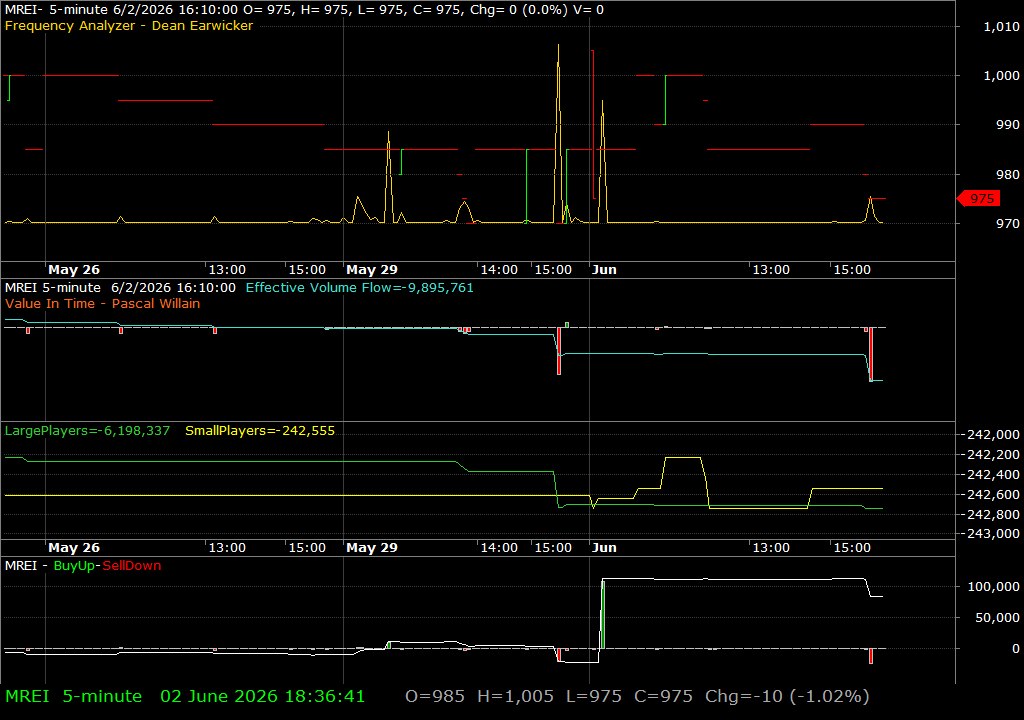Click '14:00' label on top time axis

[x=499, y=269]
